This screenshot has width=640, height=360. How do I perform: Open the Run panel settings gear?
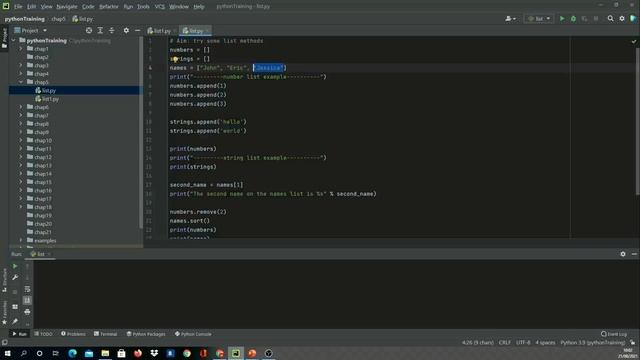[623, 254]
